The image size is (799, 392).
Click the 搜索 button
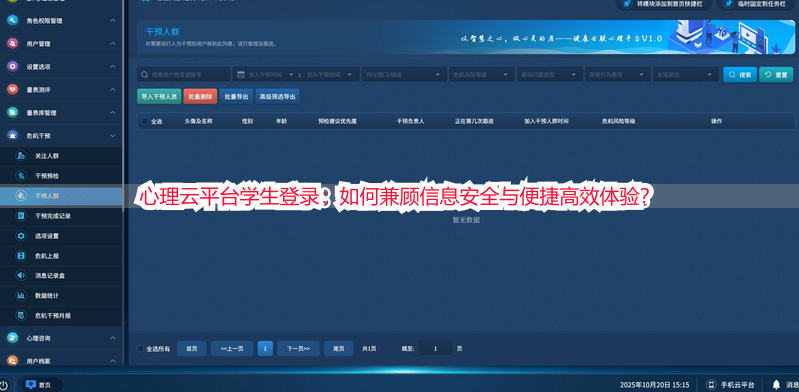click(740, 74)
